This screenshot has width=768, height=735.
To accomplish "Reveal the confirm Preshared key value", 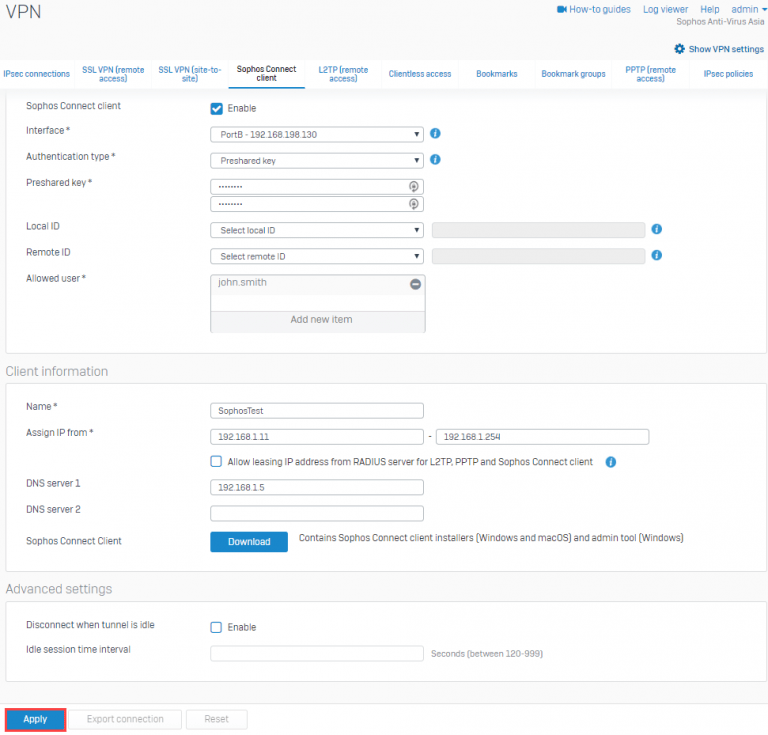I will (413, 204).
